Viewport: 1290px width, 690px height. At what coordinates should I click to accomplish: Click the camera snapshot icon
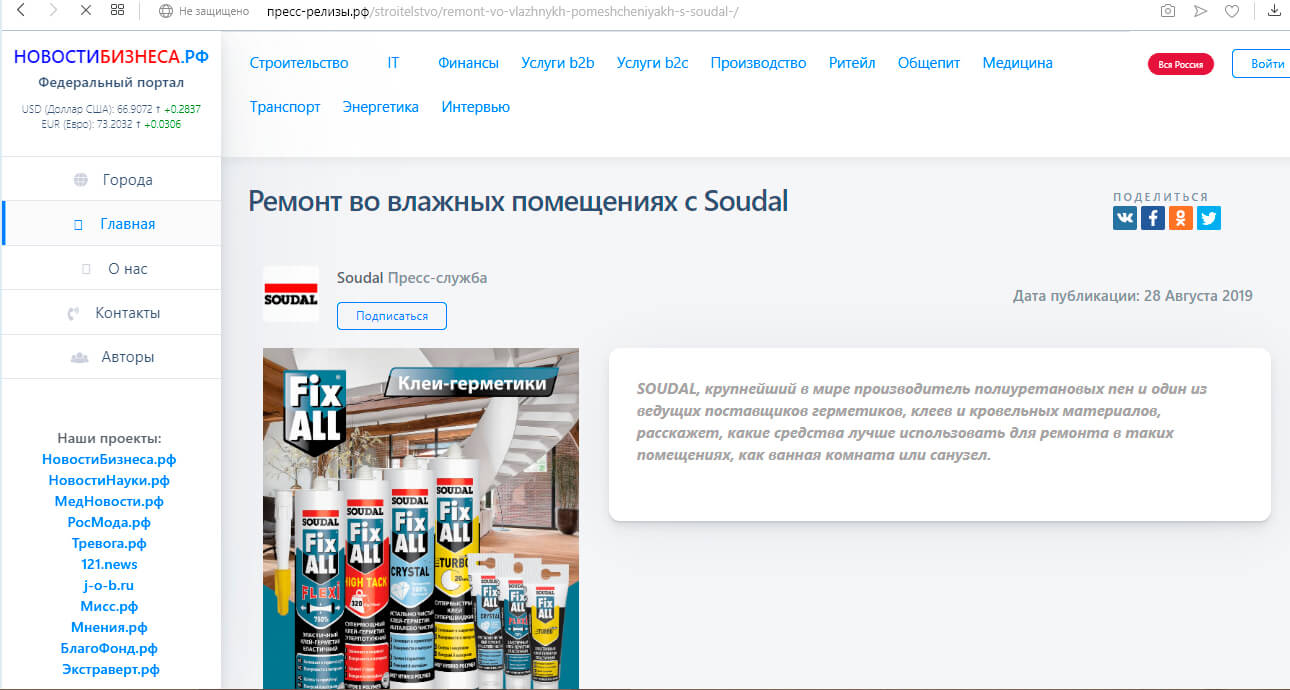[1167, 12]
